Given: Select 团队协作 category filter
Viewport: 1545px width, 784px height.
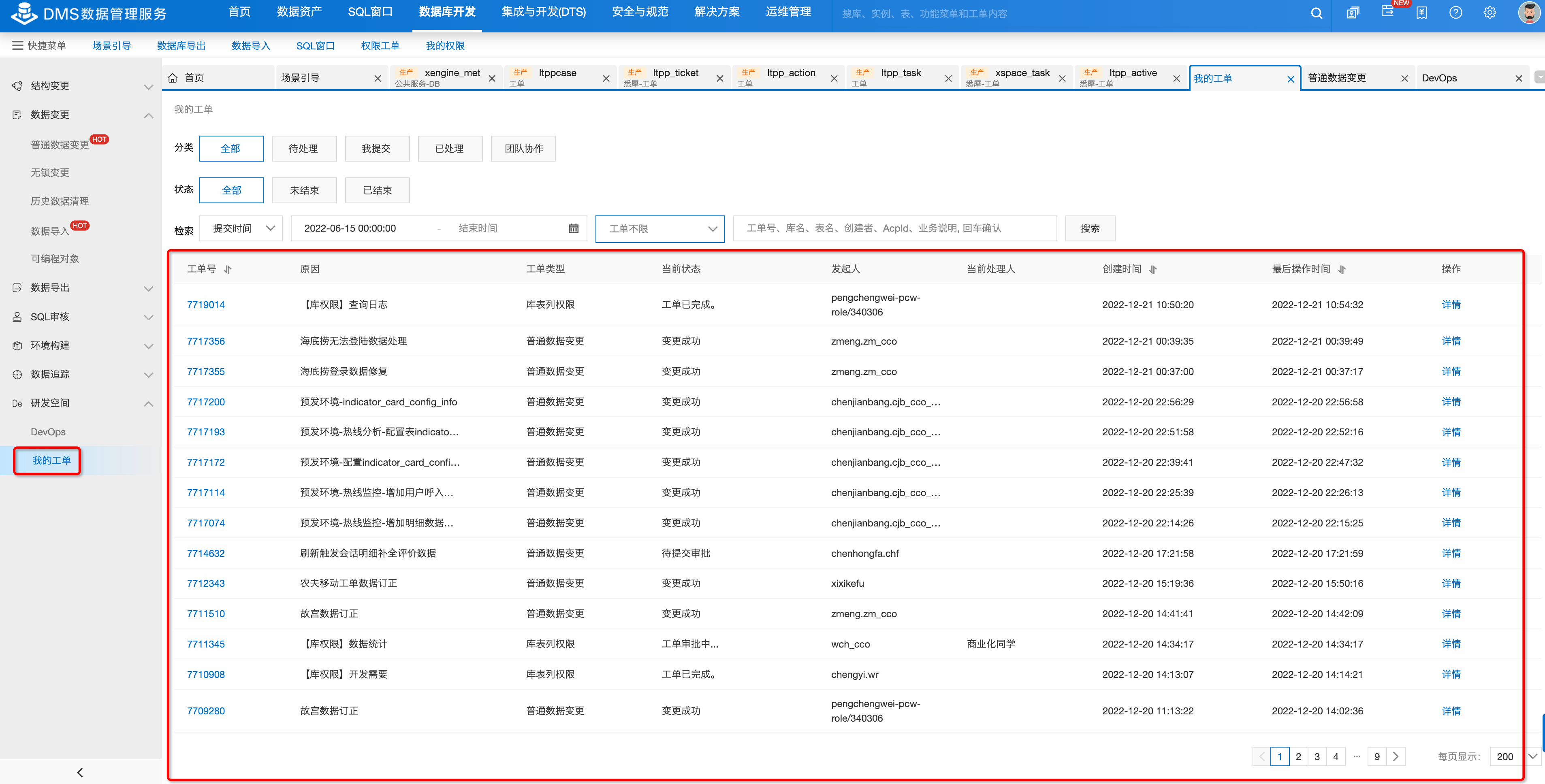Looking at the screenshot, I should [523, 149].
